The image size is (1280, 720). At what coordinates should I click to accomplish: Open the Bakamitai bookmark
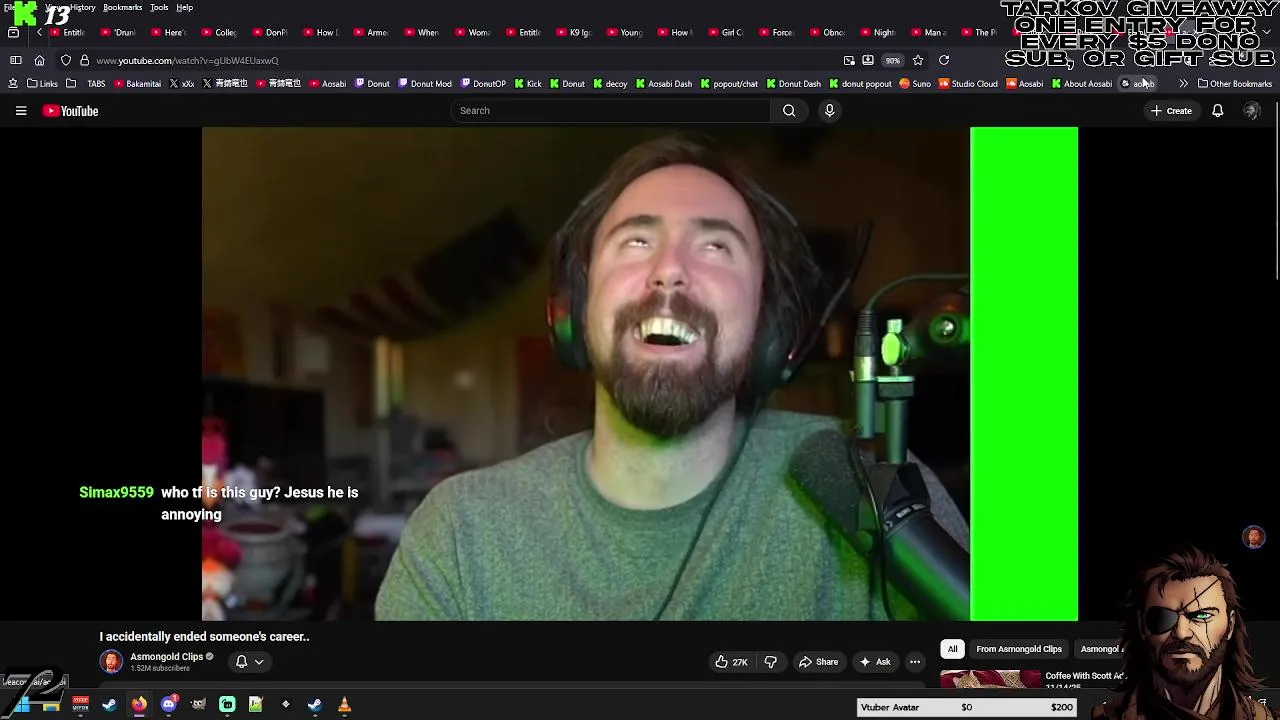pos(137,84)
